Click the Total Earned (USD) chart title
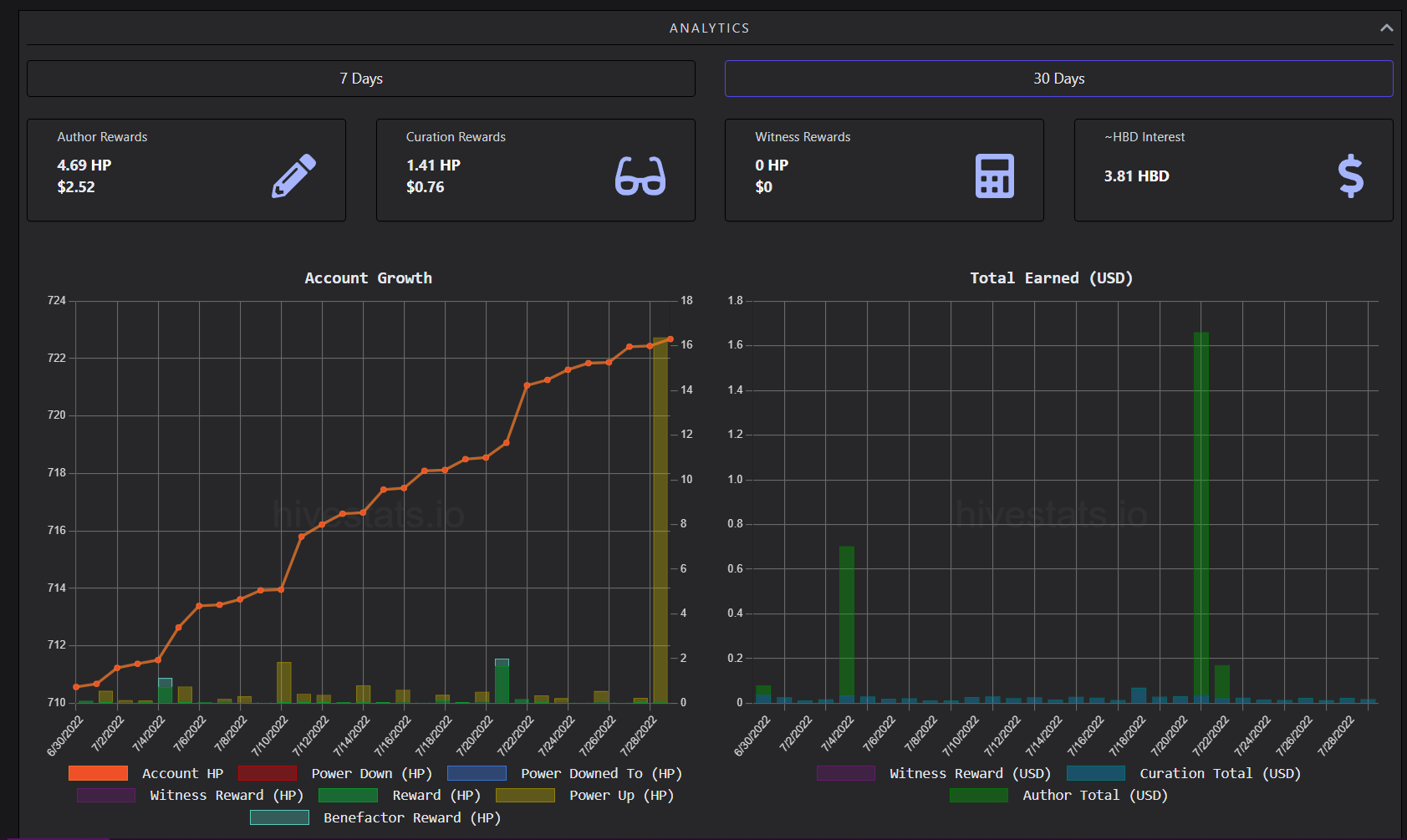Viewport: 1407px width, 840px height. [1051, 278]
